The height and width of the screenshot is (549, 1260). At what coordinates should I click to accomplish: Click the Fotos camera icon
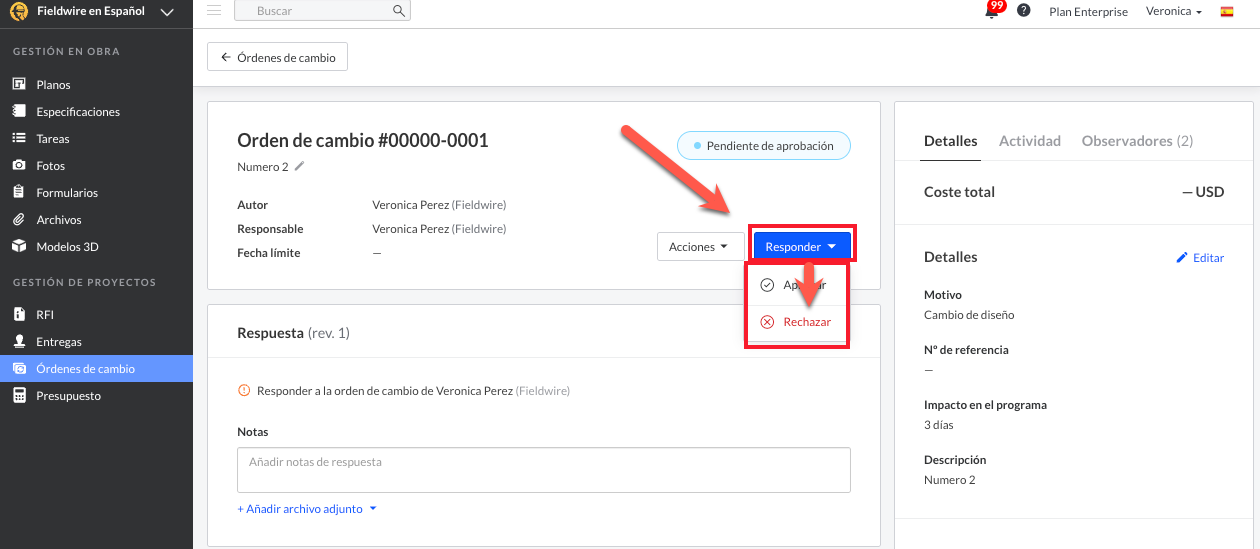pos(18,165)
